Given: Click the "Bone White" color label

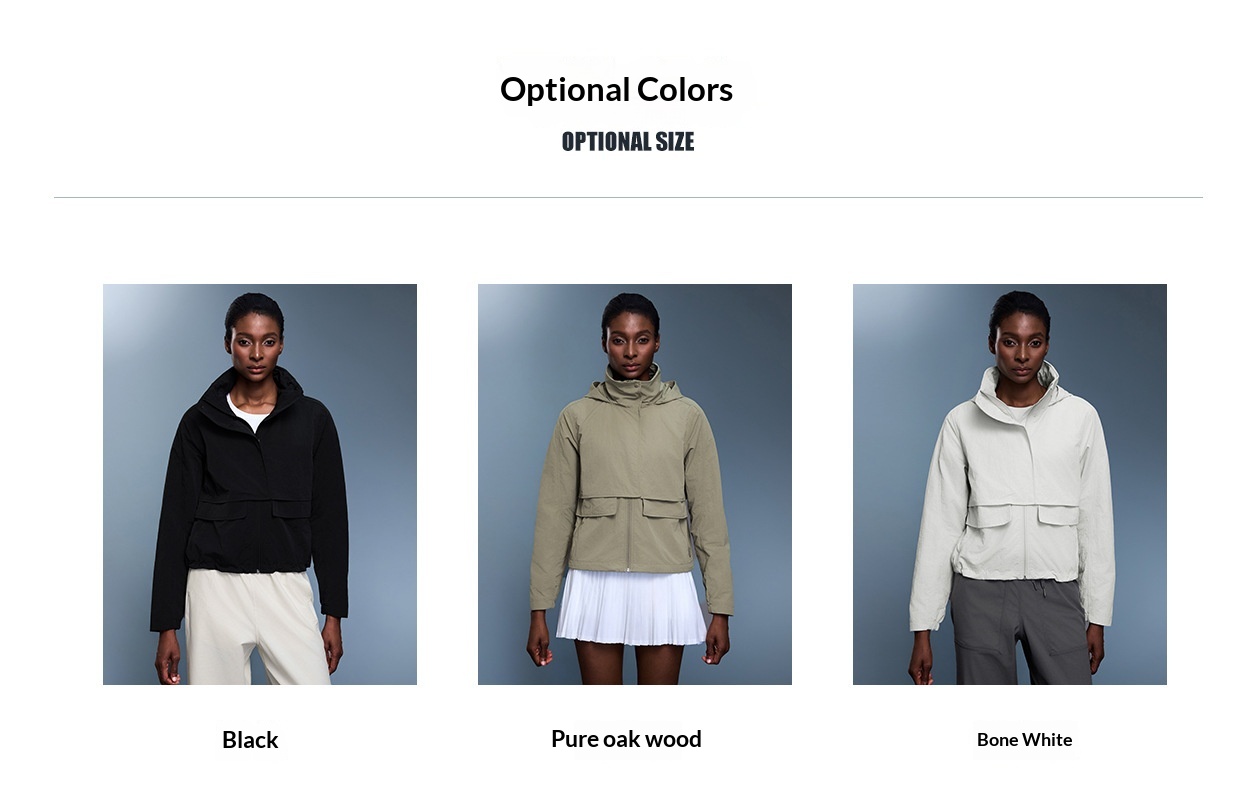Looking at the screenshot, I should (x=1024, y=740).
